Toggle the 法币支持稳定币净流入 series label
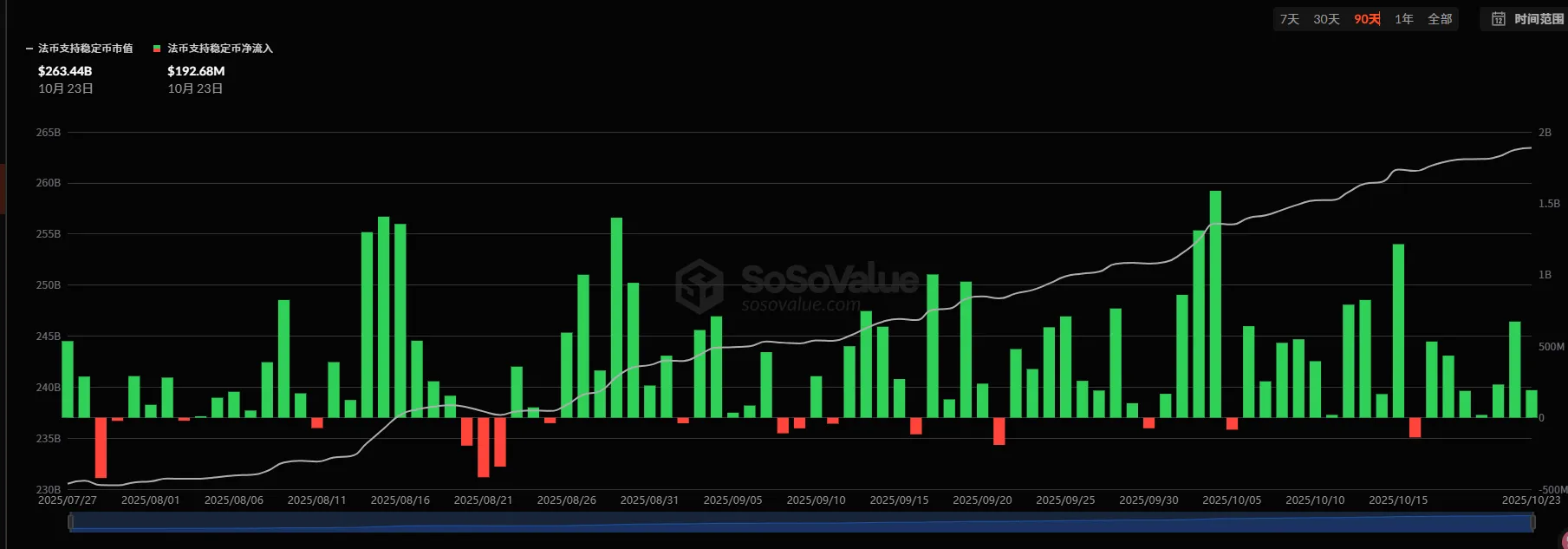This screenshot has height=549, width=1568. (x=220, y=49)
